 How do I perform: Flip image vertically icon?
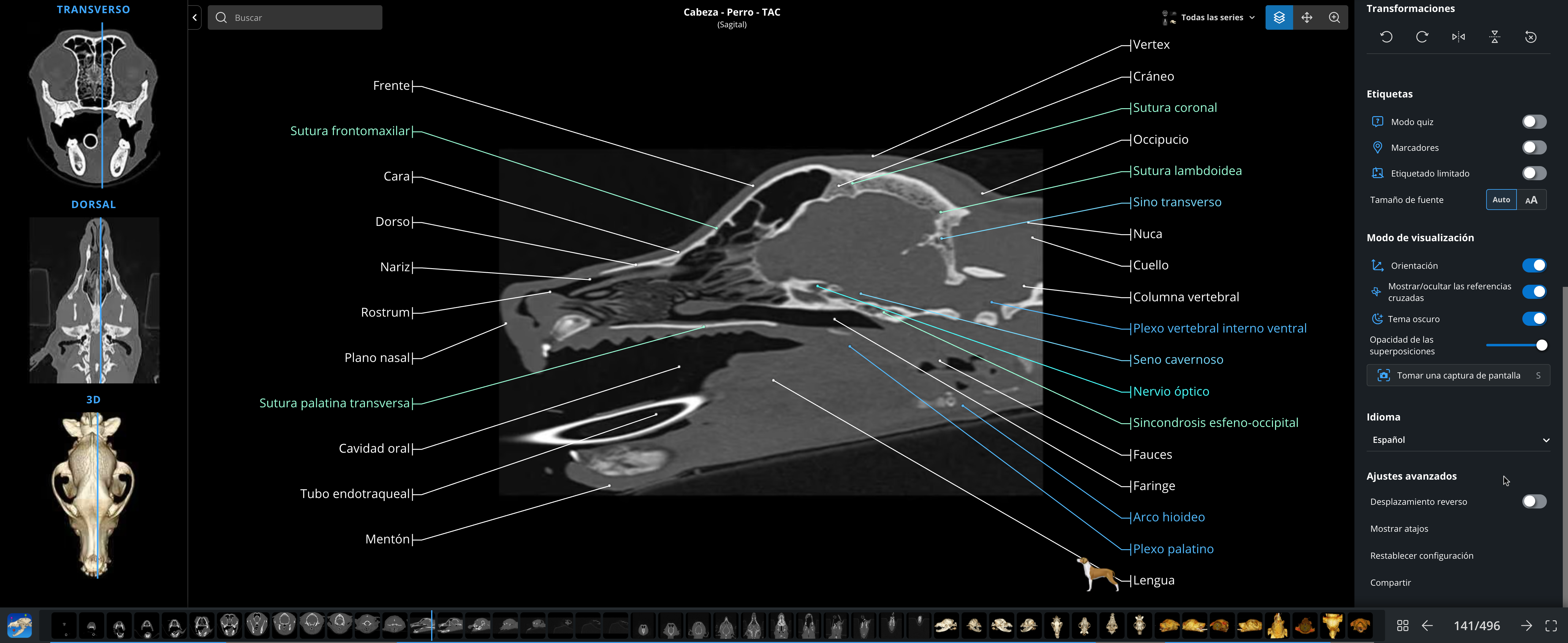[x=1494, y=37]
